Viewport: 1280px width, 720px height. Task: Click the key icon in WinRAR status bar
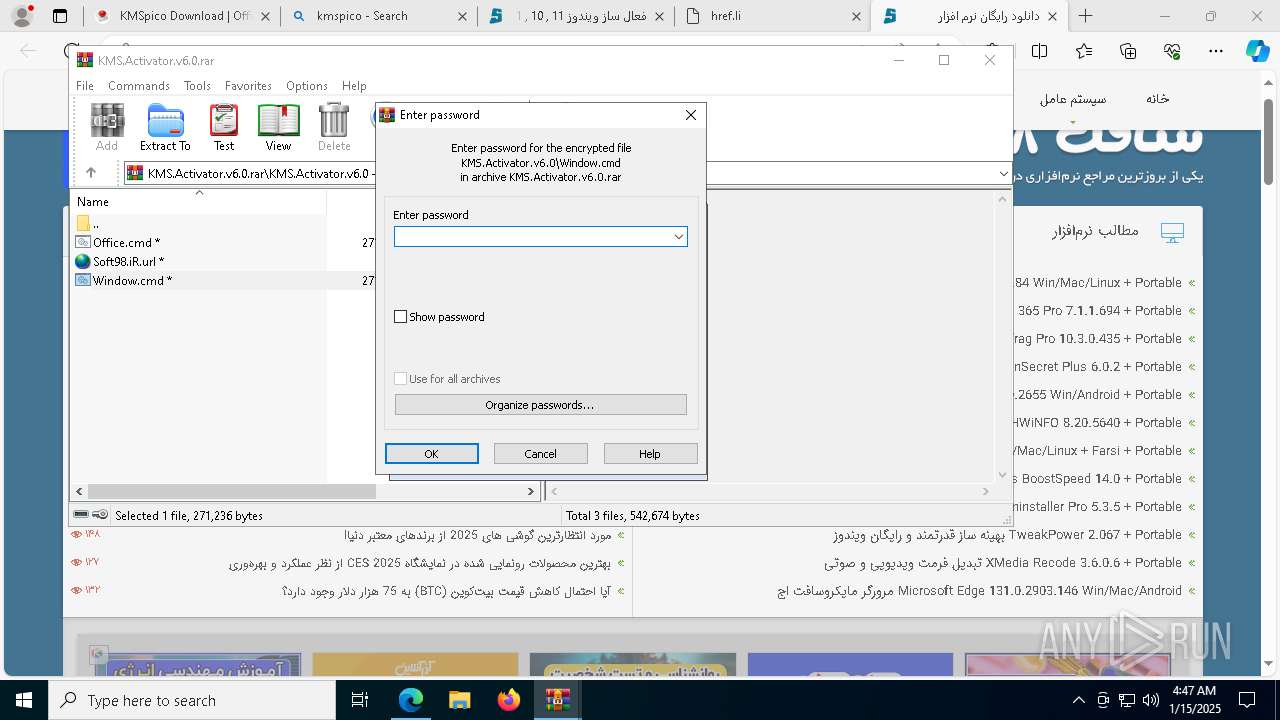pyautogui.click(x=101, y=515)
